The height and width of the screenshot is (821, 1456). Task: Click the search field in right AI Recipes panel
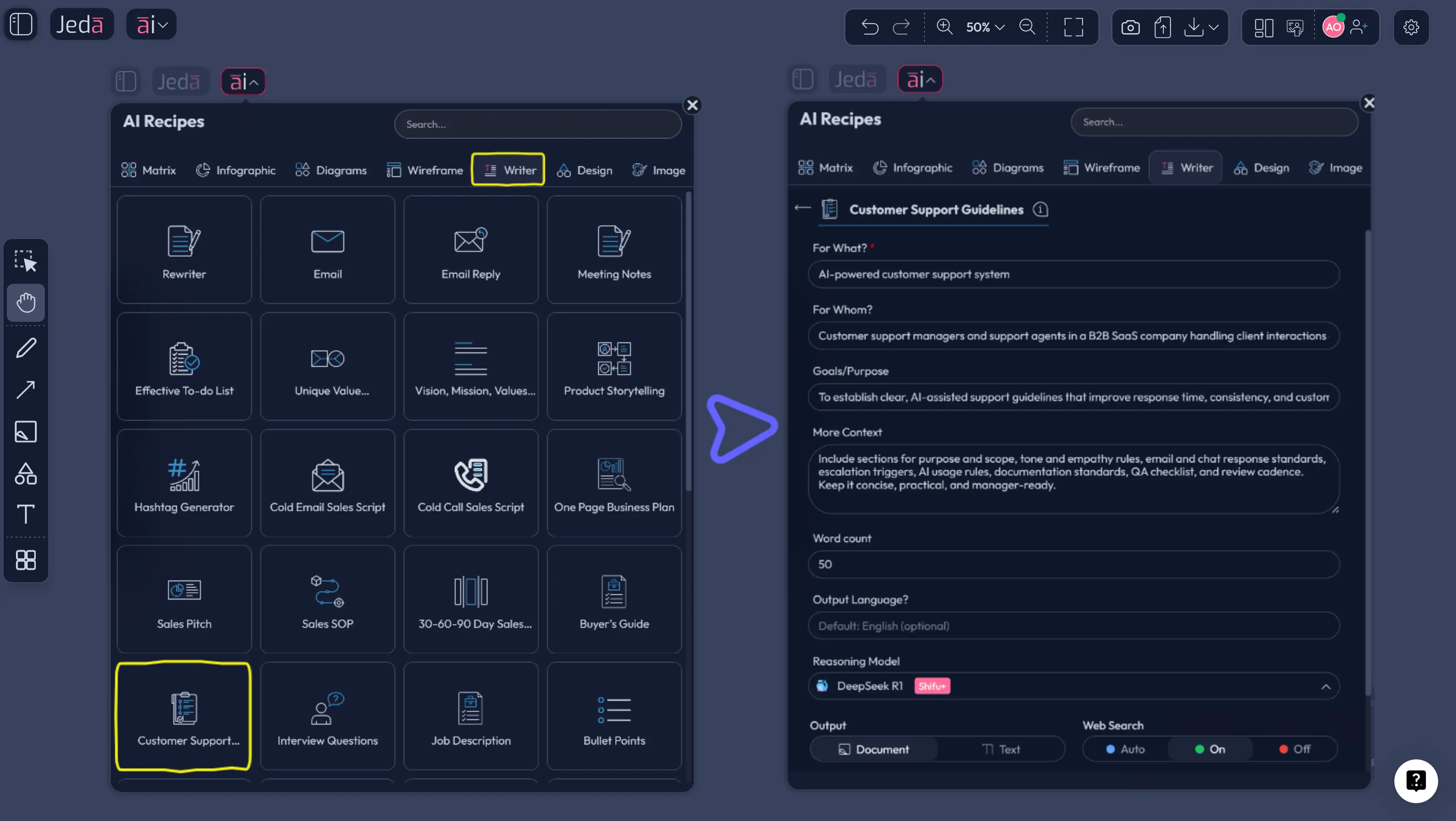point(1215,122)
